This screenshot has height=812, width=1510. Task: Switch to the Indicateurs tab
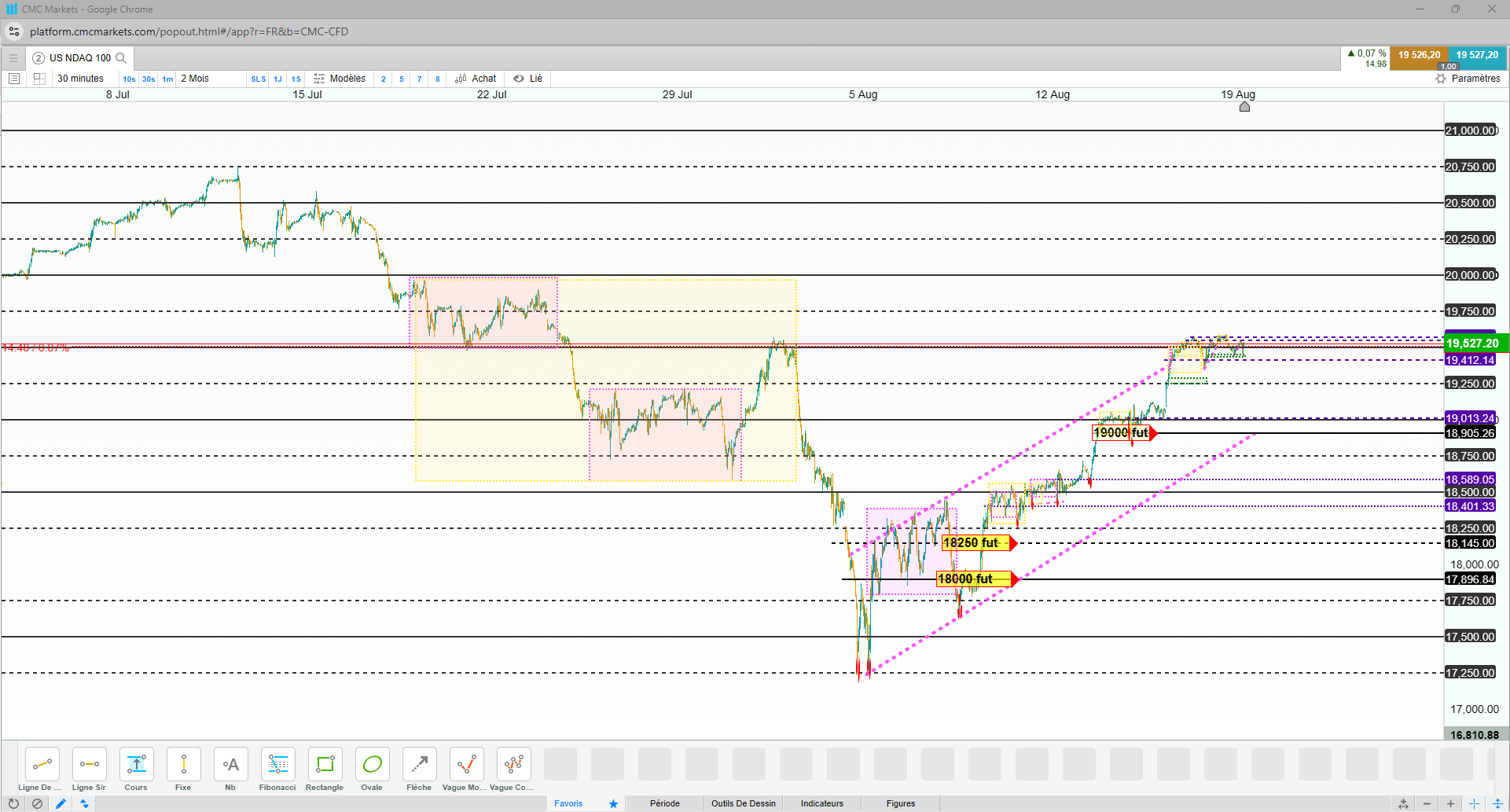[821, 803]
